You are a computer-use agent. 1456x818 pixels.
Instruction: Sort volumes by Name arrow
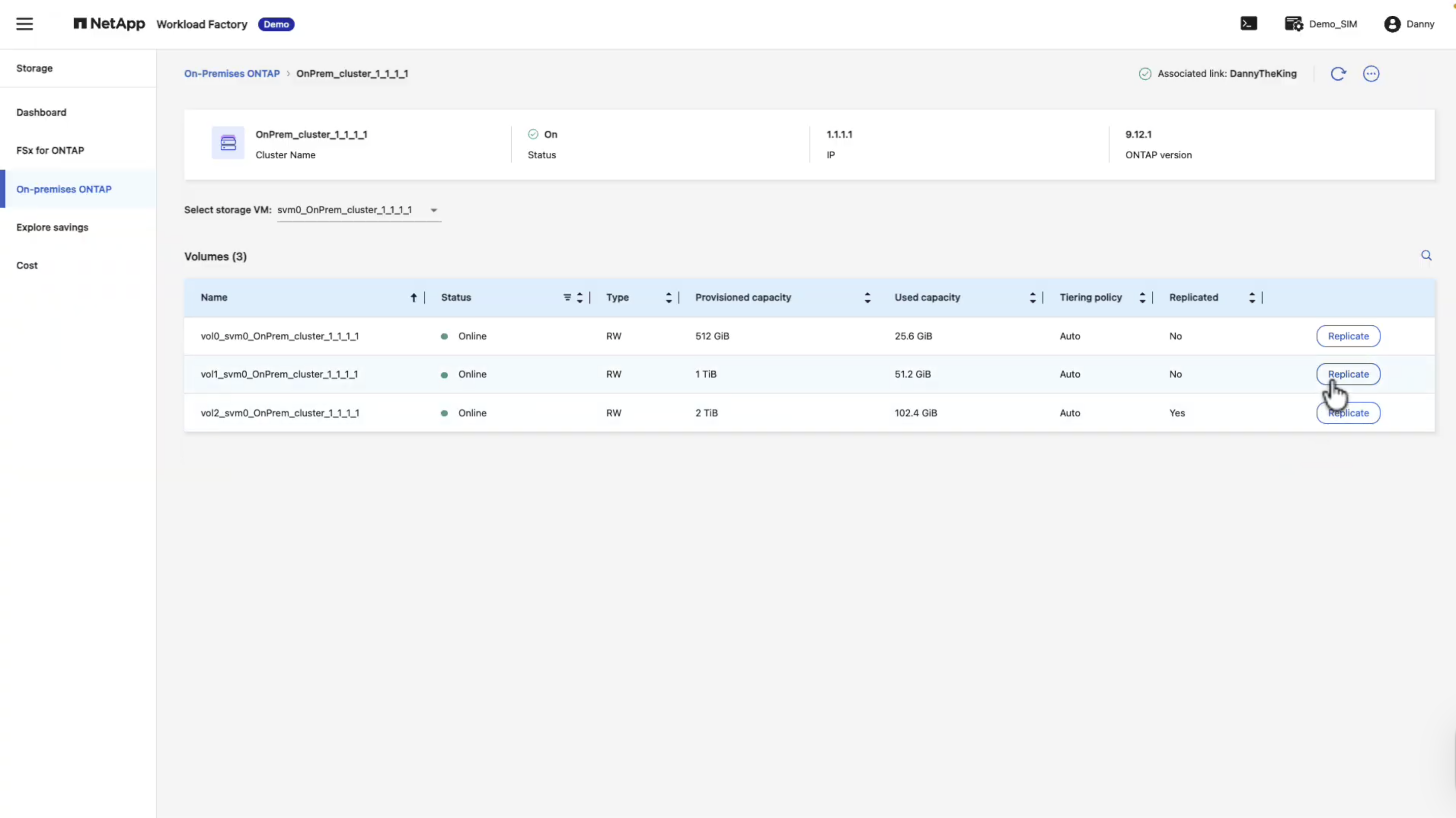coord(413,298)
